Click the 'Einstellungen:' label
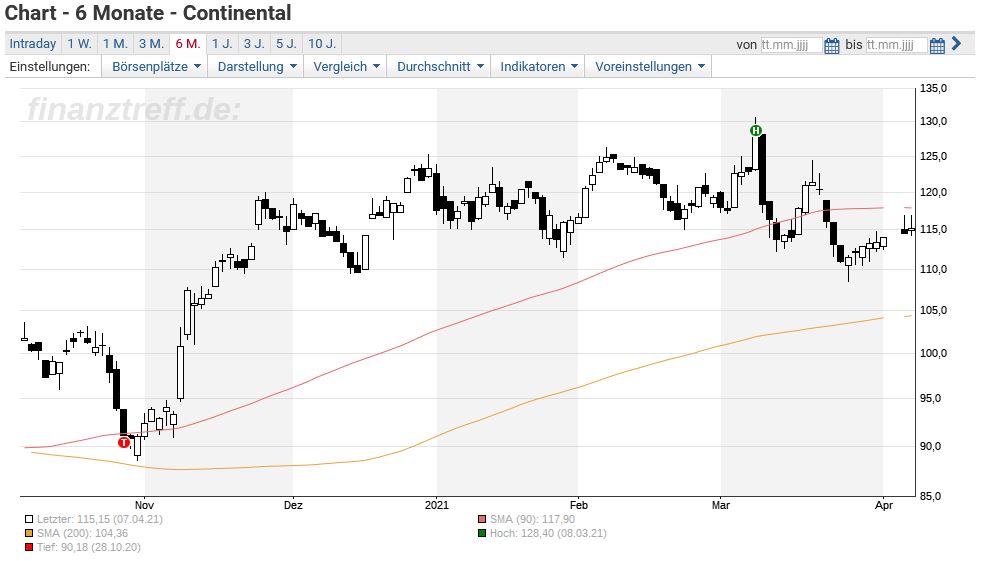 pos(50,67)
